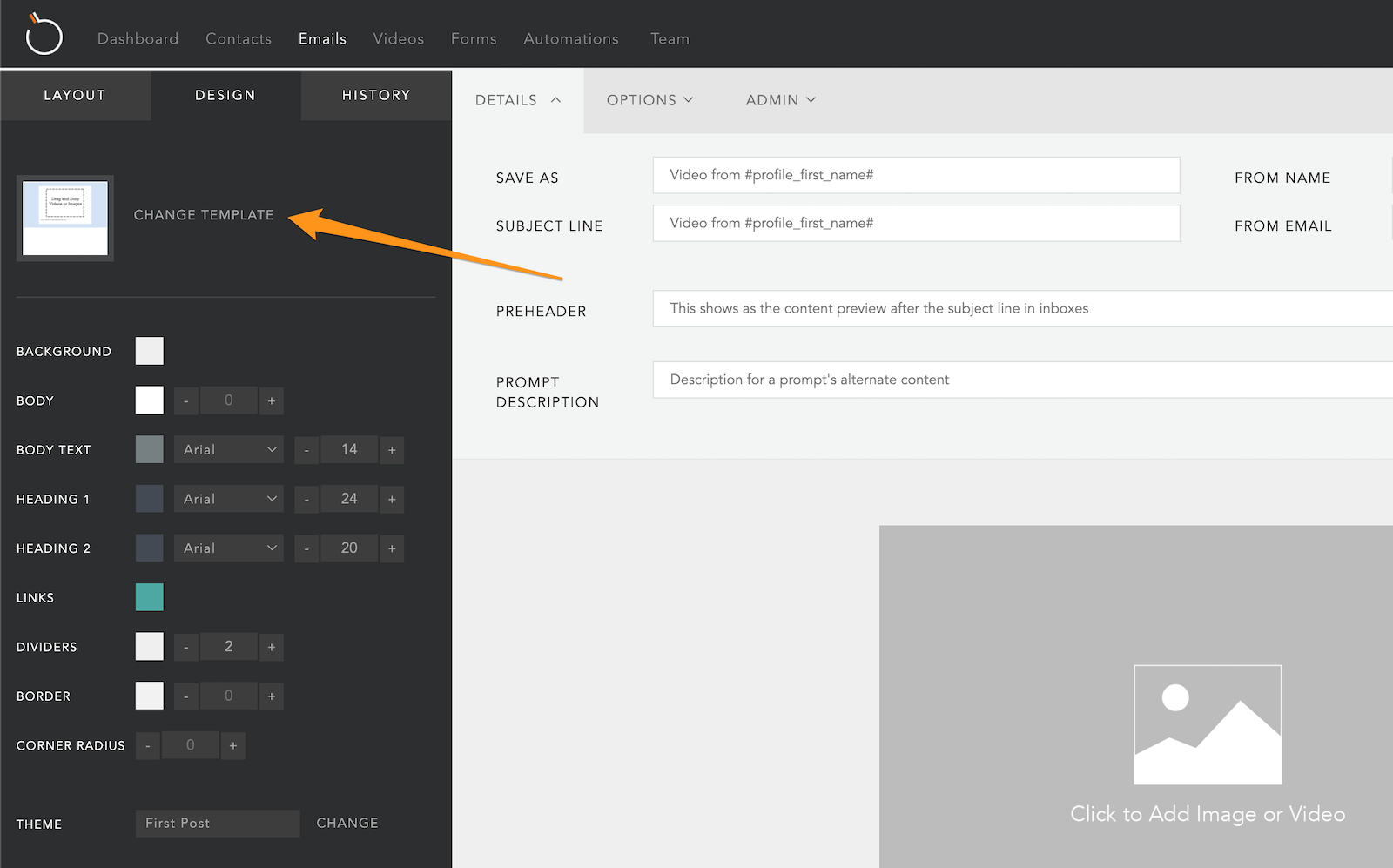Go to Contacts in top navigation
The height and width of the screenshot is (868, 1393).
pyautogui.click(x=239, y=38)
